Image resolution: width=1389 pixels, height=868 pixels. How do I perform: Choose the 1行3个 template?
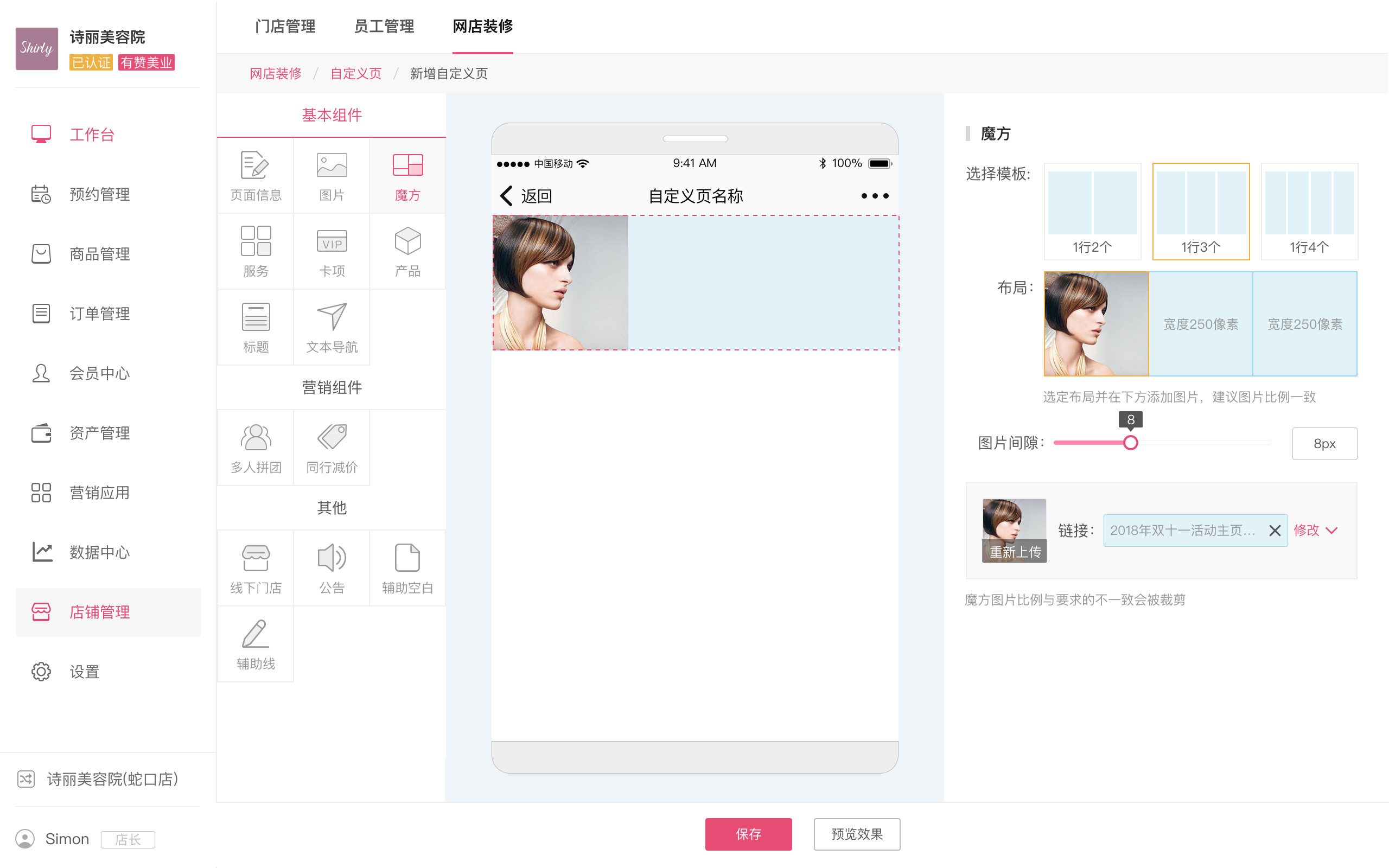pos(1201,211)
